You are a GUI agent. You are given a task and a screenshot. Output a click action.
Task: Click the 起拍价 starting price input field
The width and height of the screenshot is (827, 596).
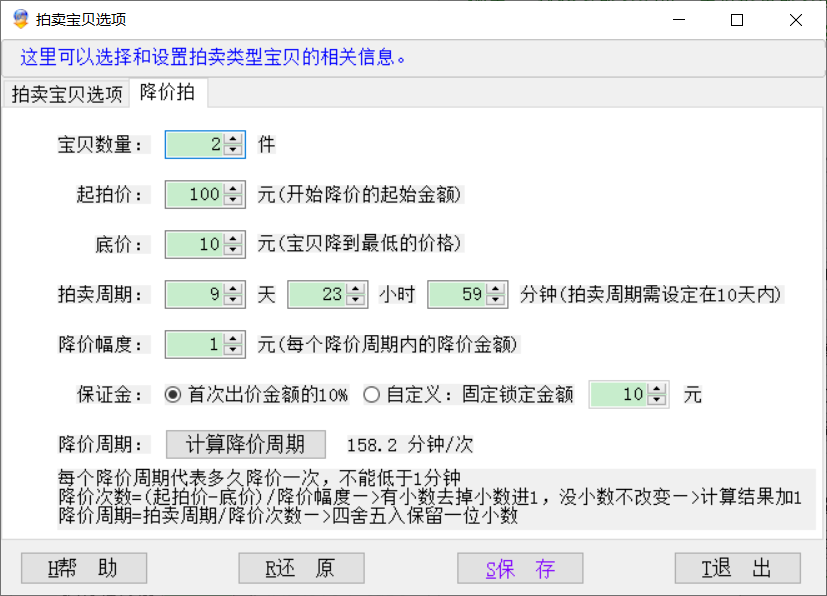pyautogui.click(x=195, y=195)
